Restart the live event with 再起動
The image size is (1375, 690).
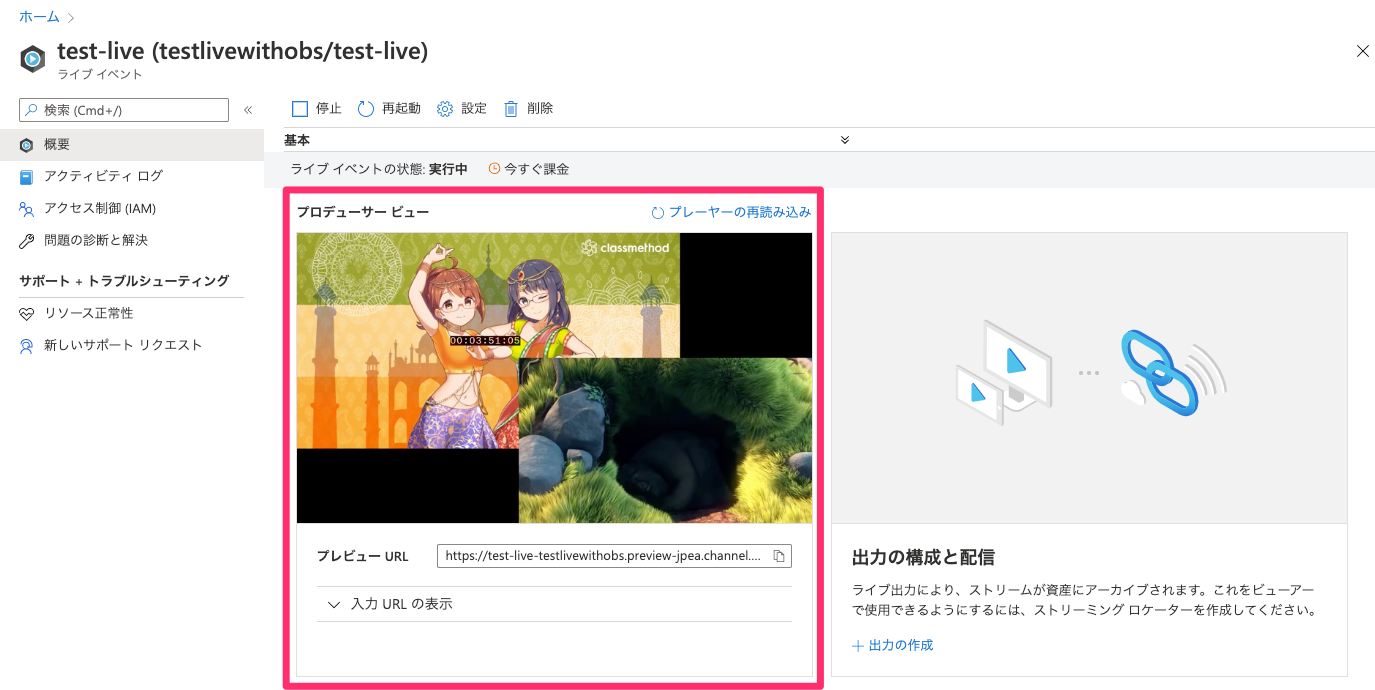point(389,108)
